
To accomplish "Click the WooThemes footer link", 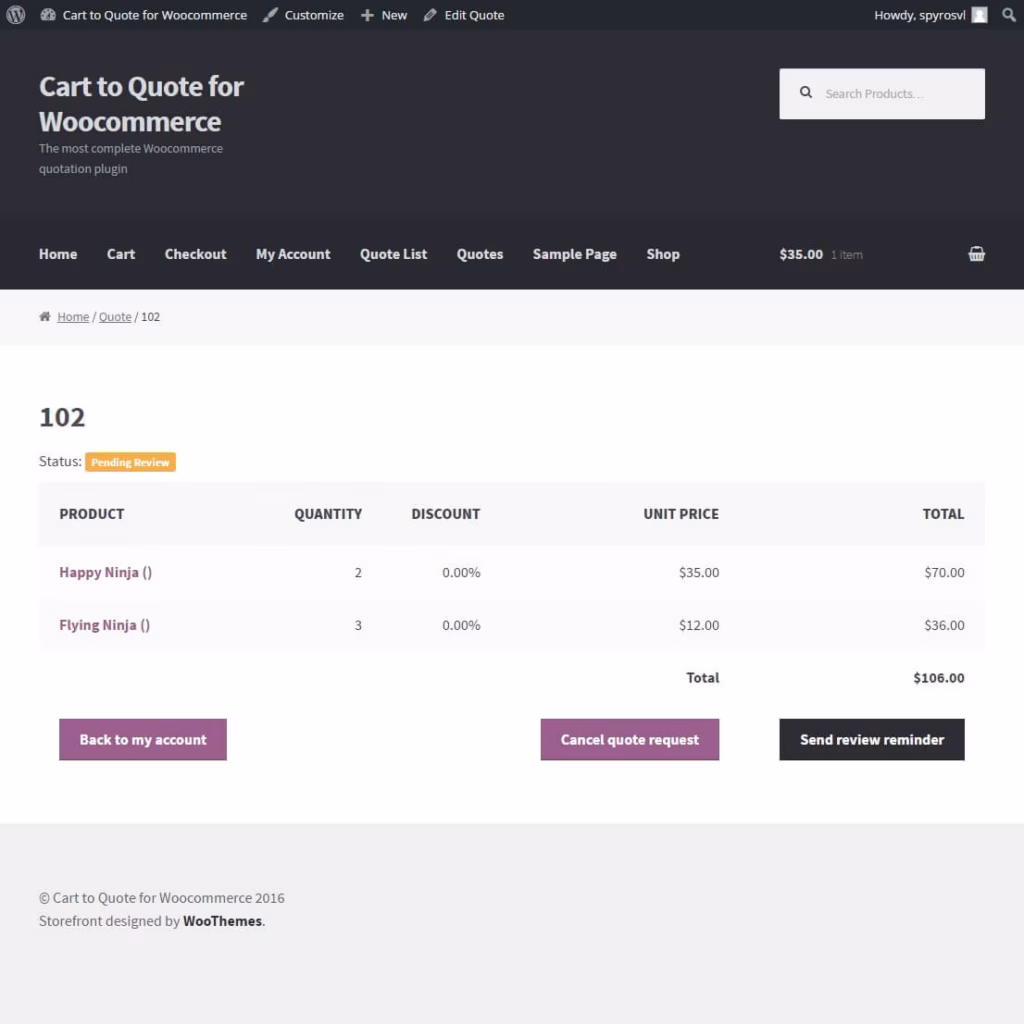I will (x=223, y=921).
